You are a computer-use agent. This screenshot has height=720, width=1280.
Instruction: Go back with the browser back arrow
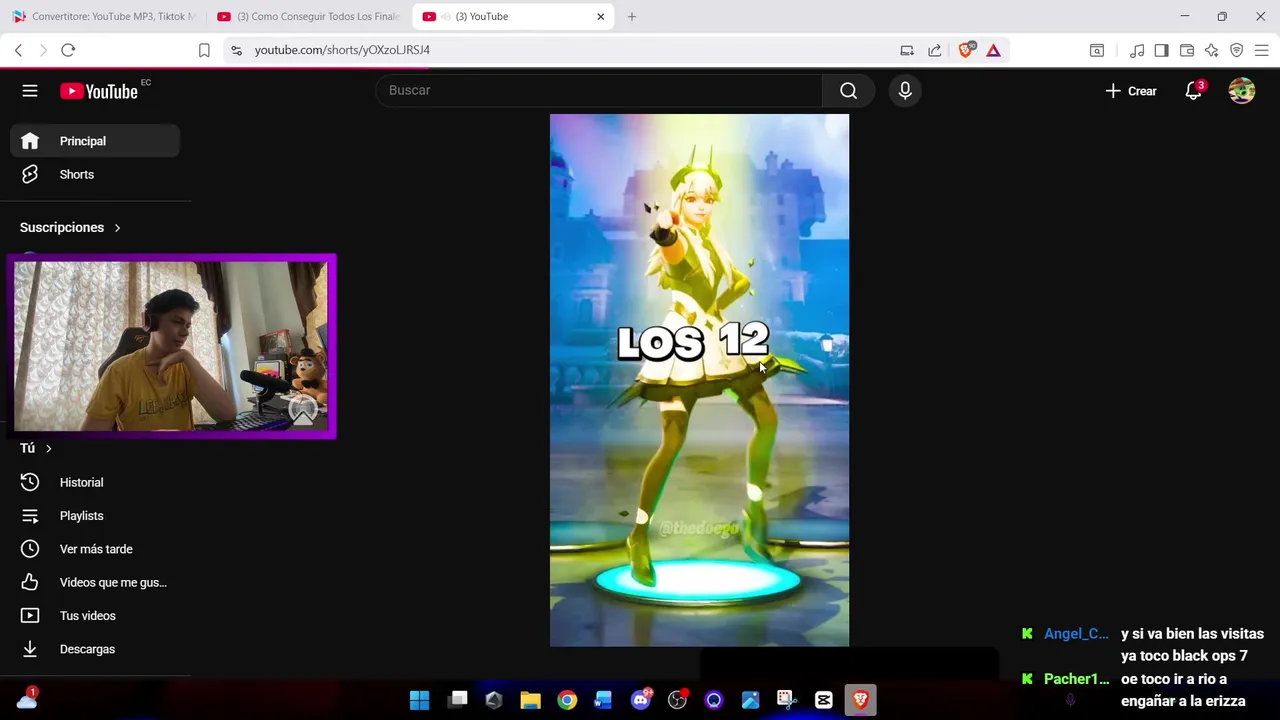[x=18, y=50]
